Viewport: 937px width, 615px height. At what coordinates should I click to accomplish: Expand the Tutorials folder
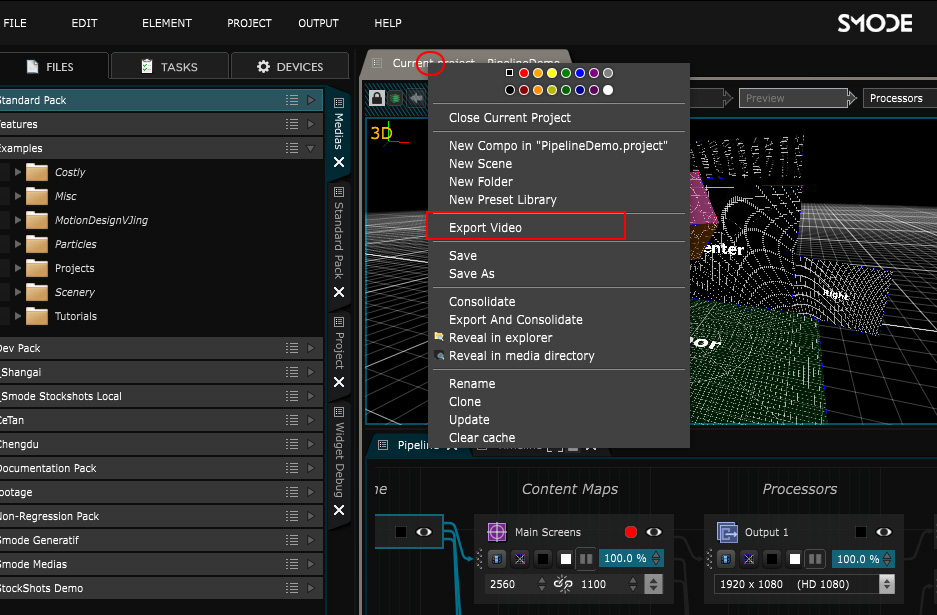coord(17,316)
